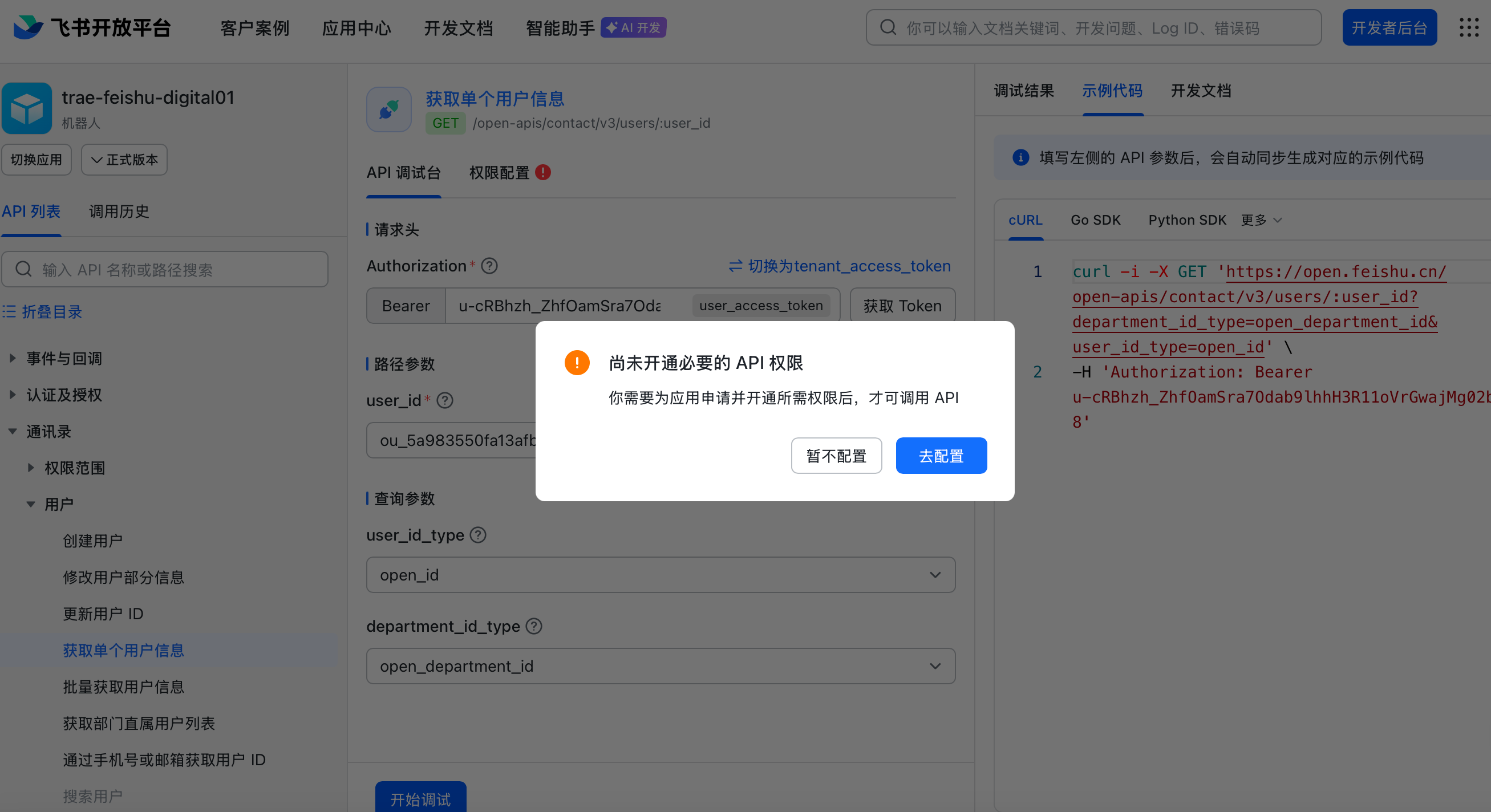This screenshot has height=812, width=1491.
Task: Click the user_access_token tag
Action: point(760,306)
